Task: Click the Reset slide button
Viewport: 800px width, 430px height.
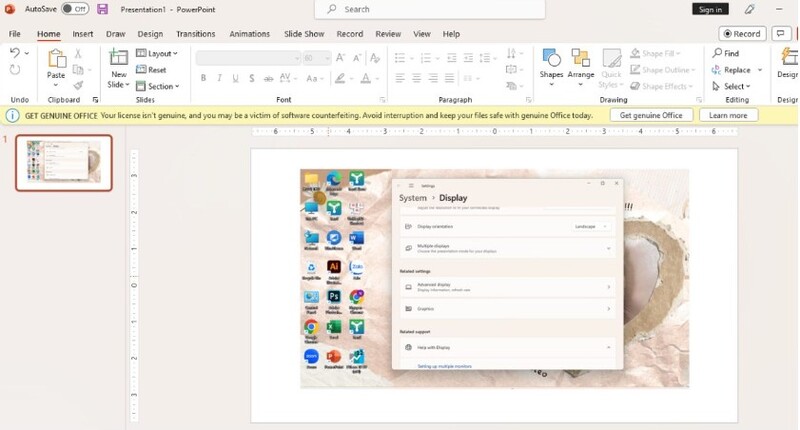Action: click(151, 69)
